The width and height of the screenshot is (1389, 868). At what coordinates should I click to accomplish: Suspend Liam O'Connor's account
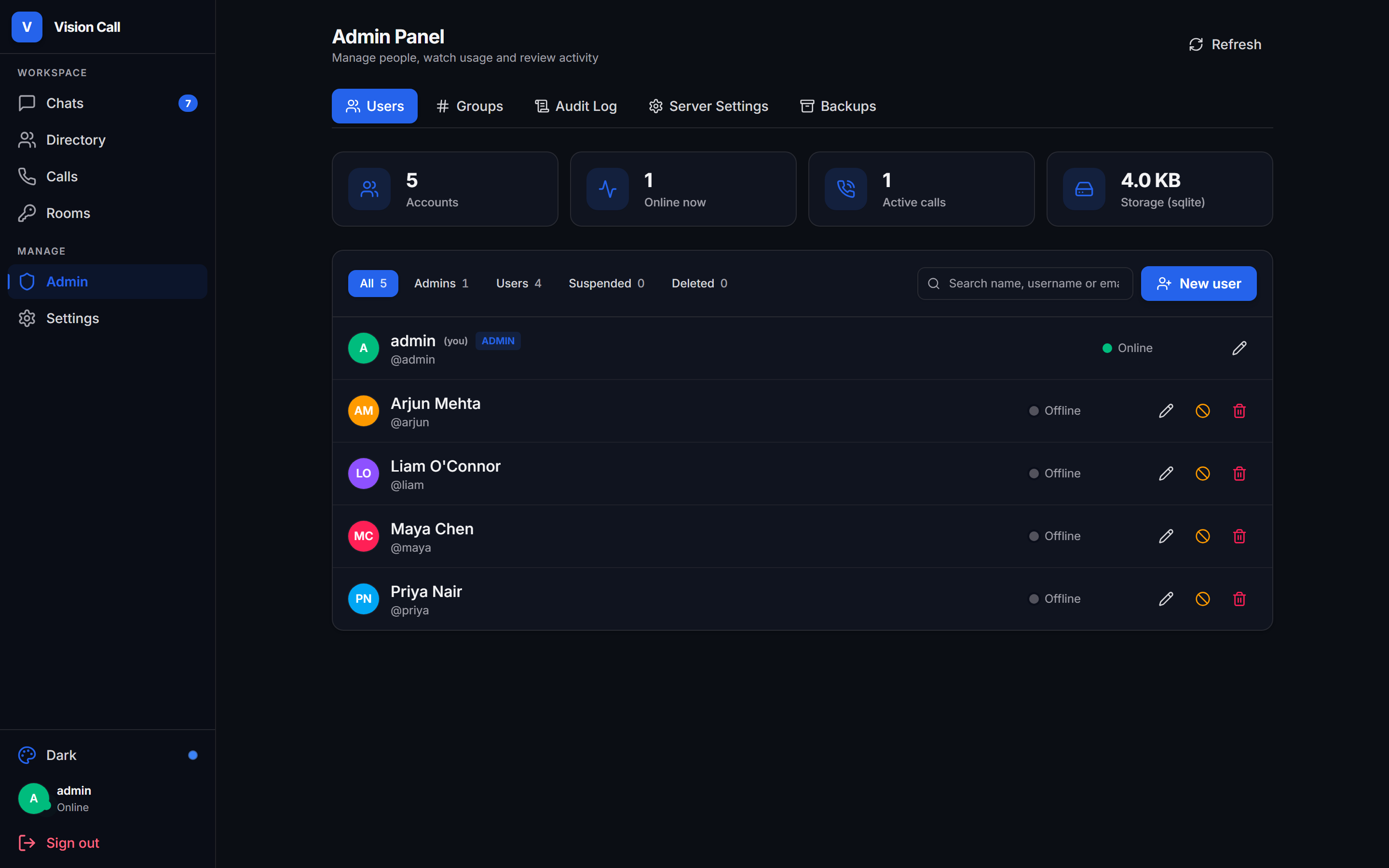tap(1202, 473)
